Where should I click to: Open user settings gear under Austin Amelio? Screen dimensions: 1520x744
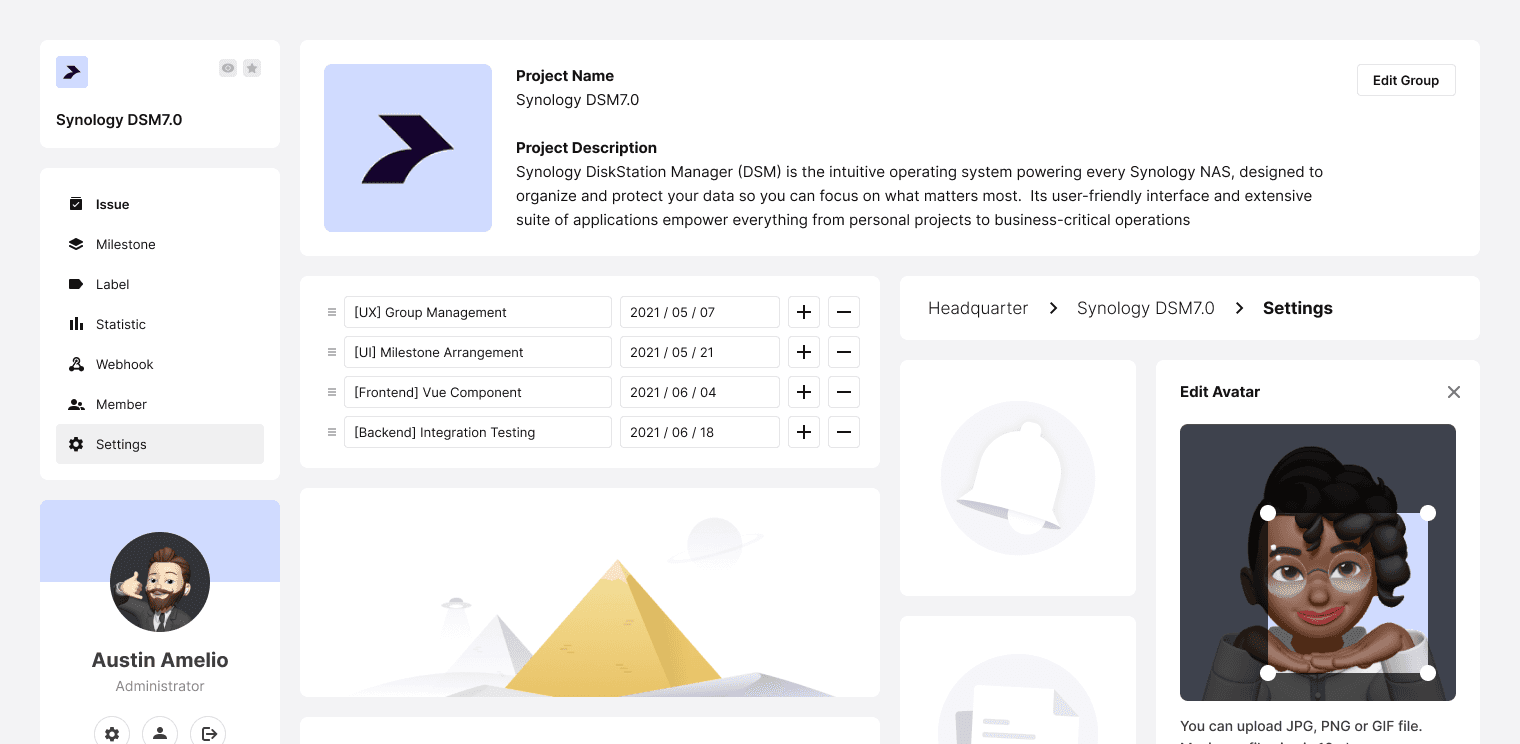112,734
